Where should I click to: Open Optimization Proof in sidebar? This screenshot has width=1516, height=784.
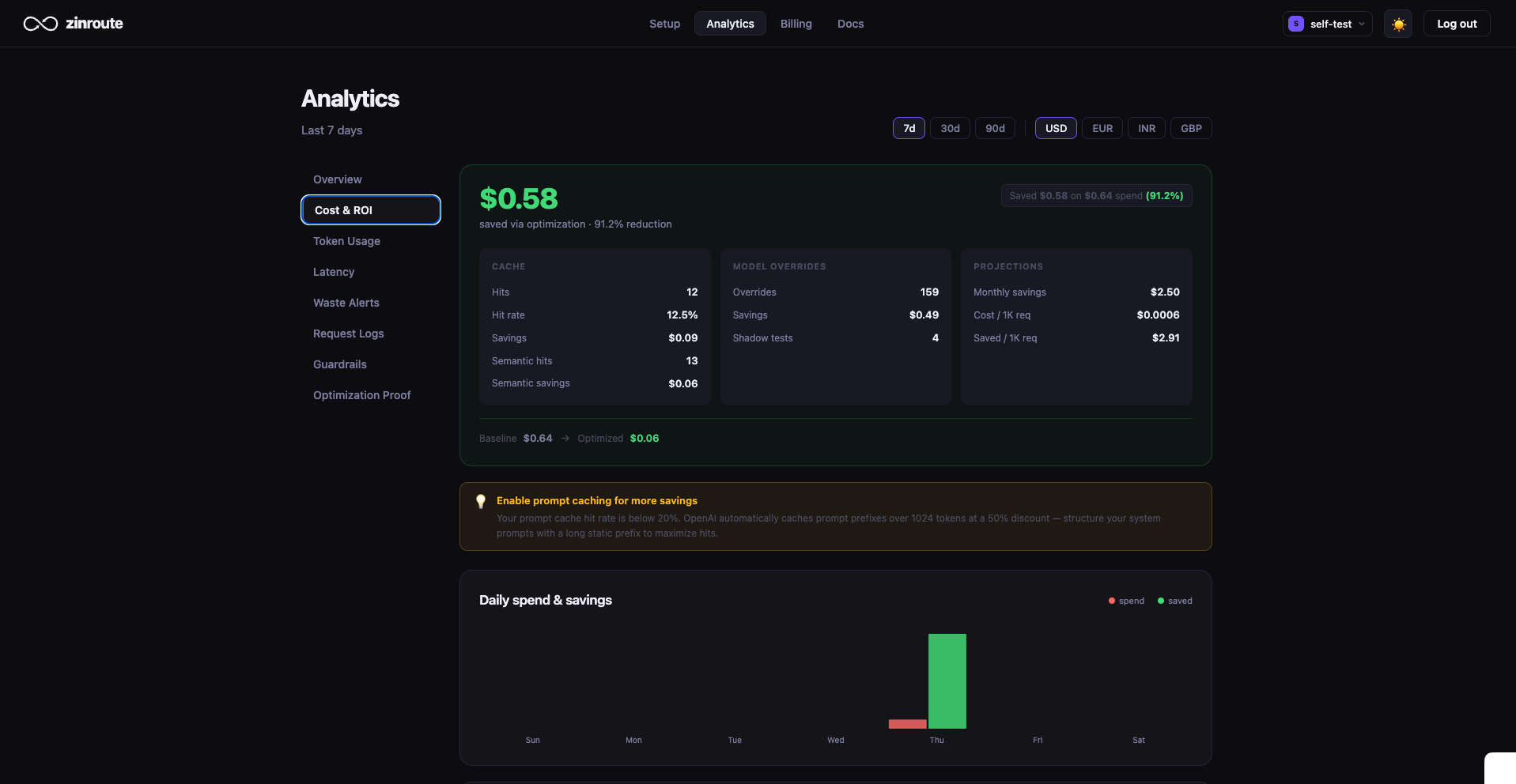click(371, 395)
